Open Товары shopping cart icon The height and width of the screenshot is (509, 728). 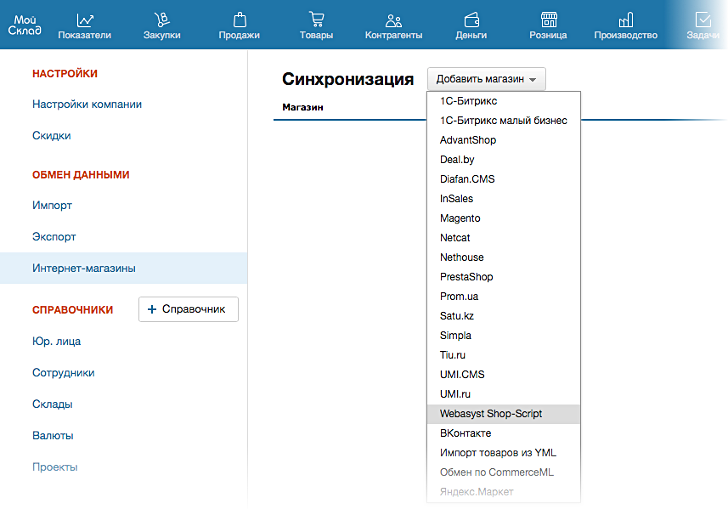click(316, 19)
